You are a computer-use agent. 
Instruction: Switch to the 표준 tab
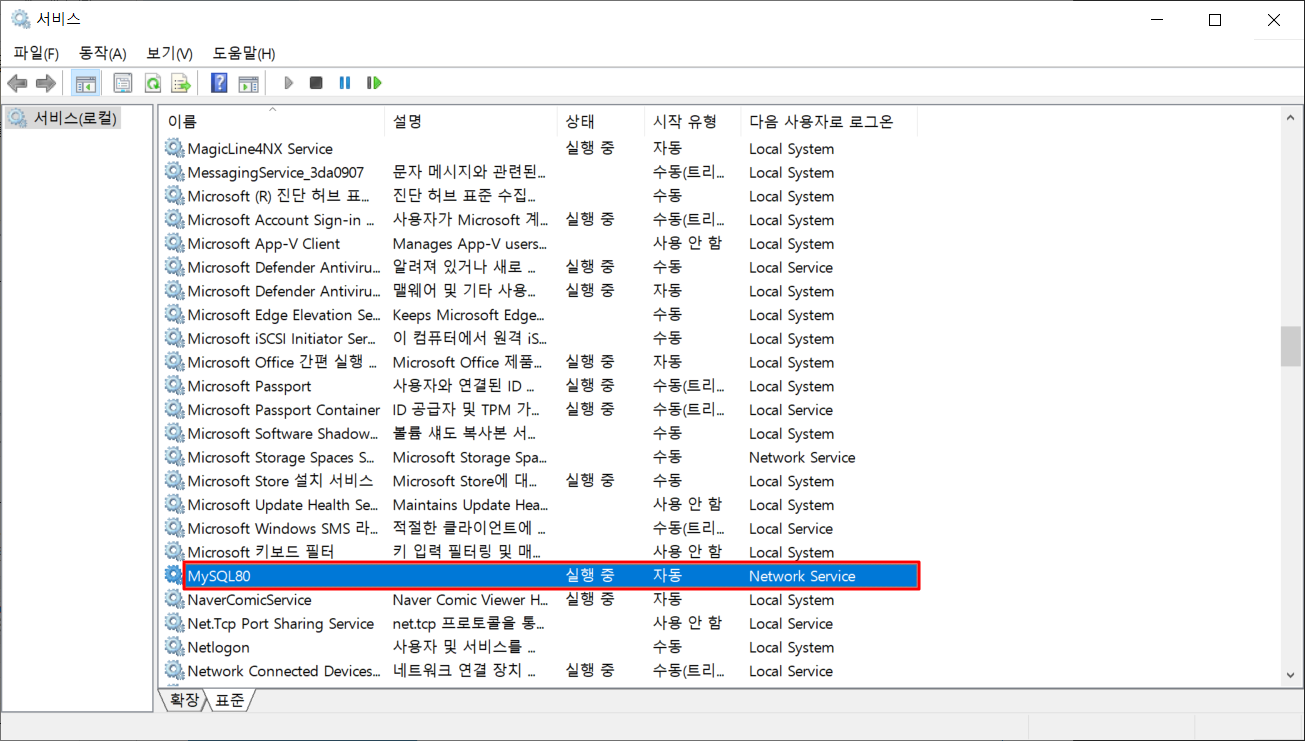click(x=229, y=700)
